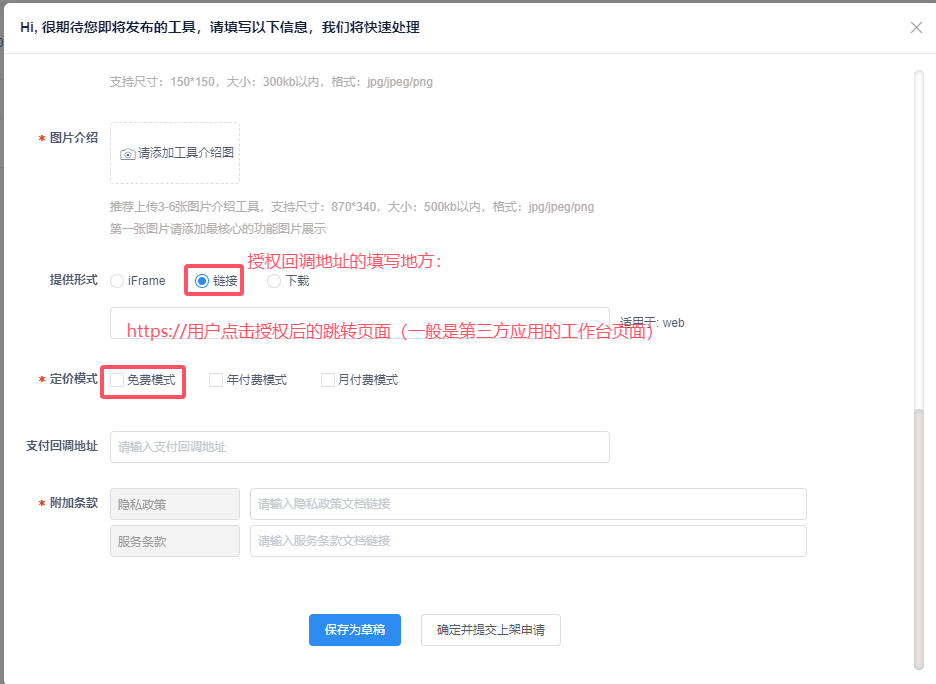The height and width of the screenshot is (684, 936).
Task: Submit via 确定并提交上架申请 button
Action: pos(490,630)
